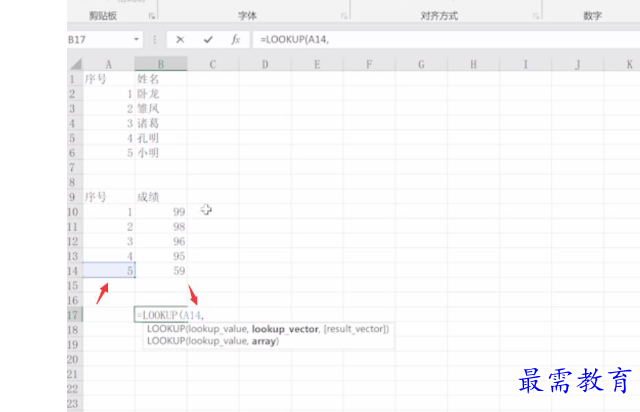
Task: Click cell B14 with score 59
Action: (x=161, y=271)
